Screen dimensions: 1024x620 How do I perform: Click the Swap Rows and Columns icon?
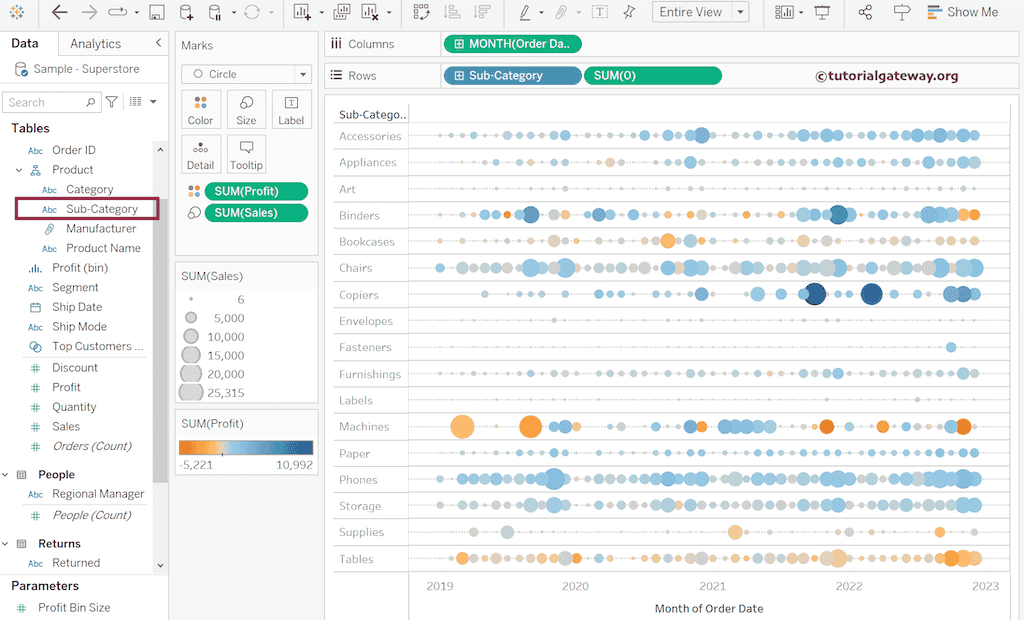click(421, 13)
